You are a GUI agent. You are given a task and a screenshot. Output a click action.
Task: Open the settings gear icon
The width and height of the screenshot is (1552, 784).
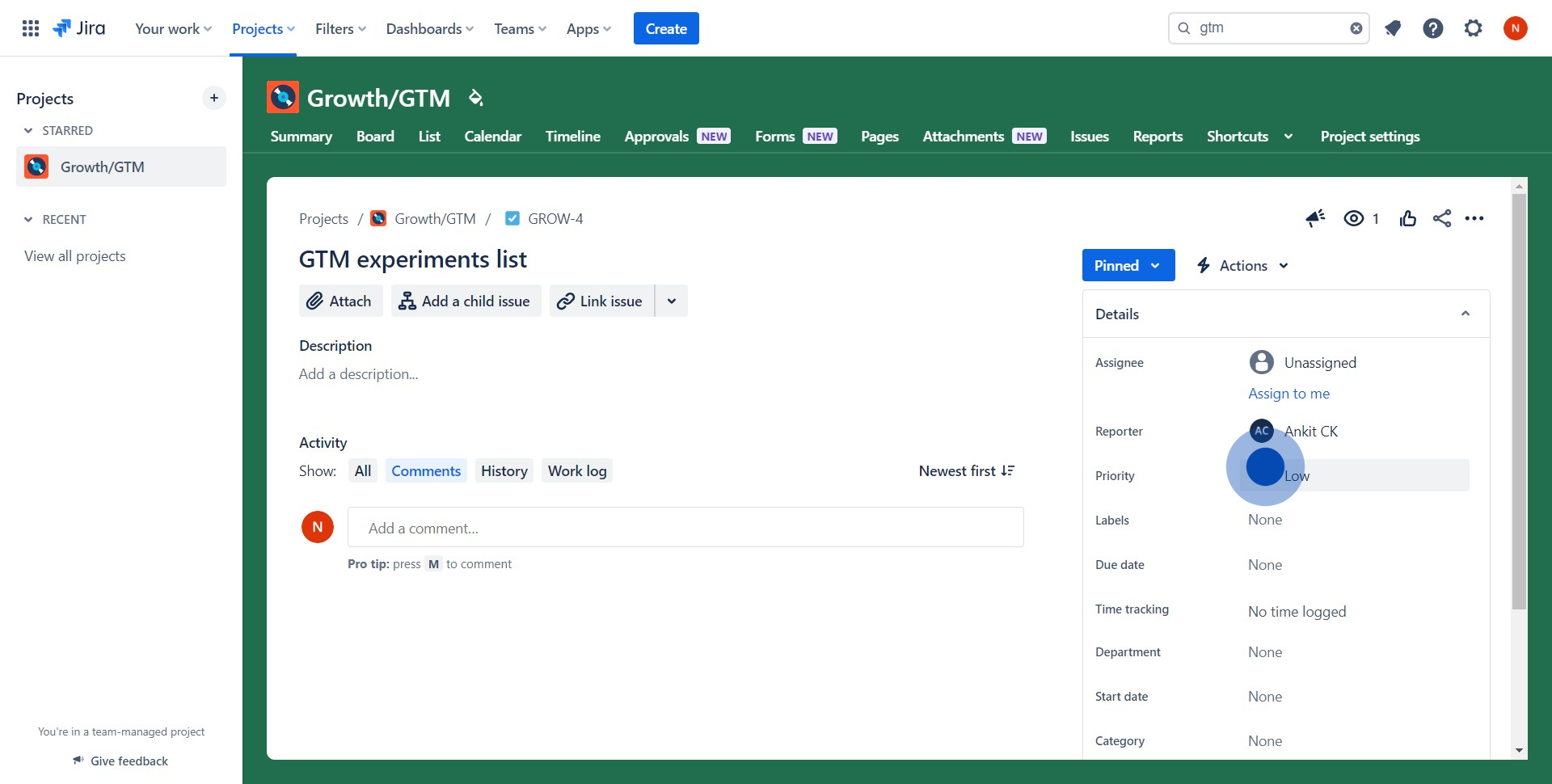(1474, 28)
